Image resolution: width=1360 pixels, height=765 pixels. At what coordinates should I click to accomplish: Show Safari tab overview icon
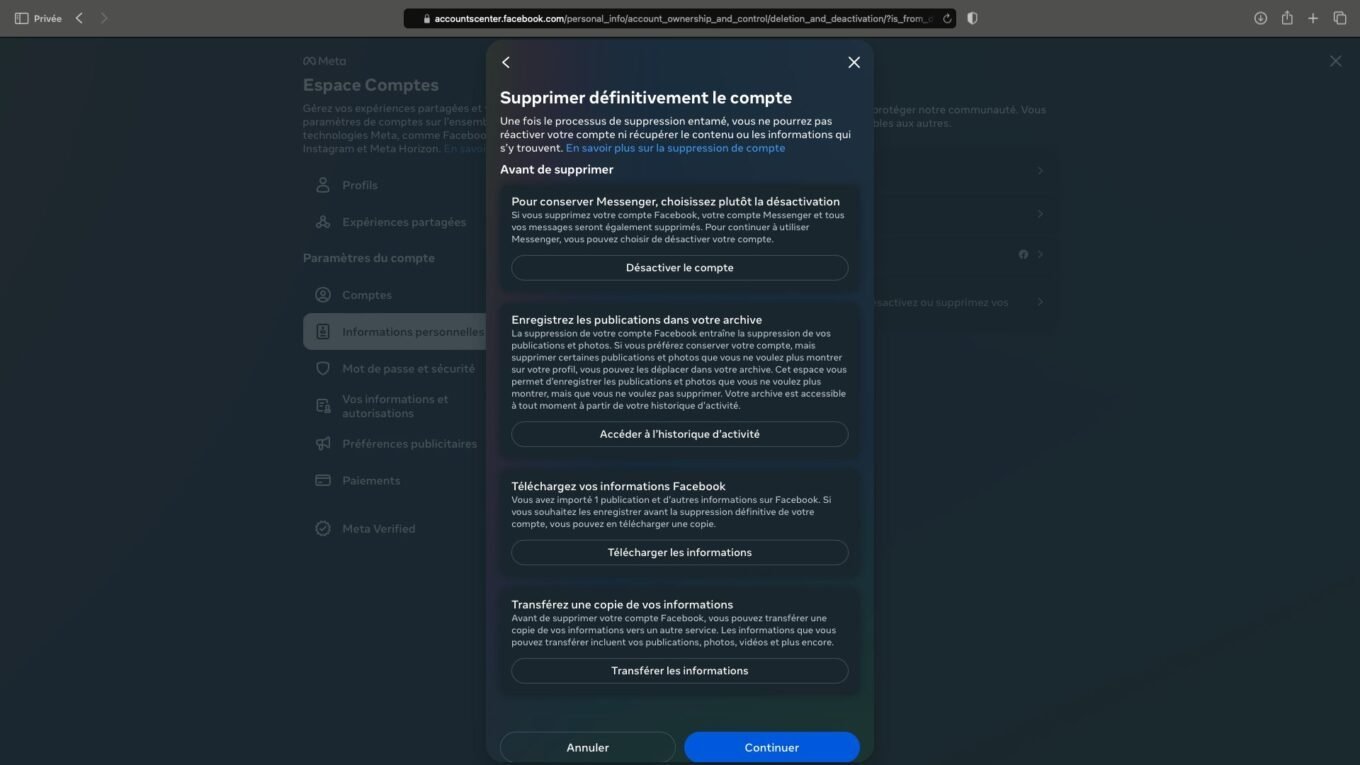(x=1340, y=18)
